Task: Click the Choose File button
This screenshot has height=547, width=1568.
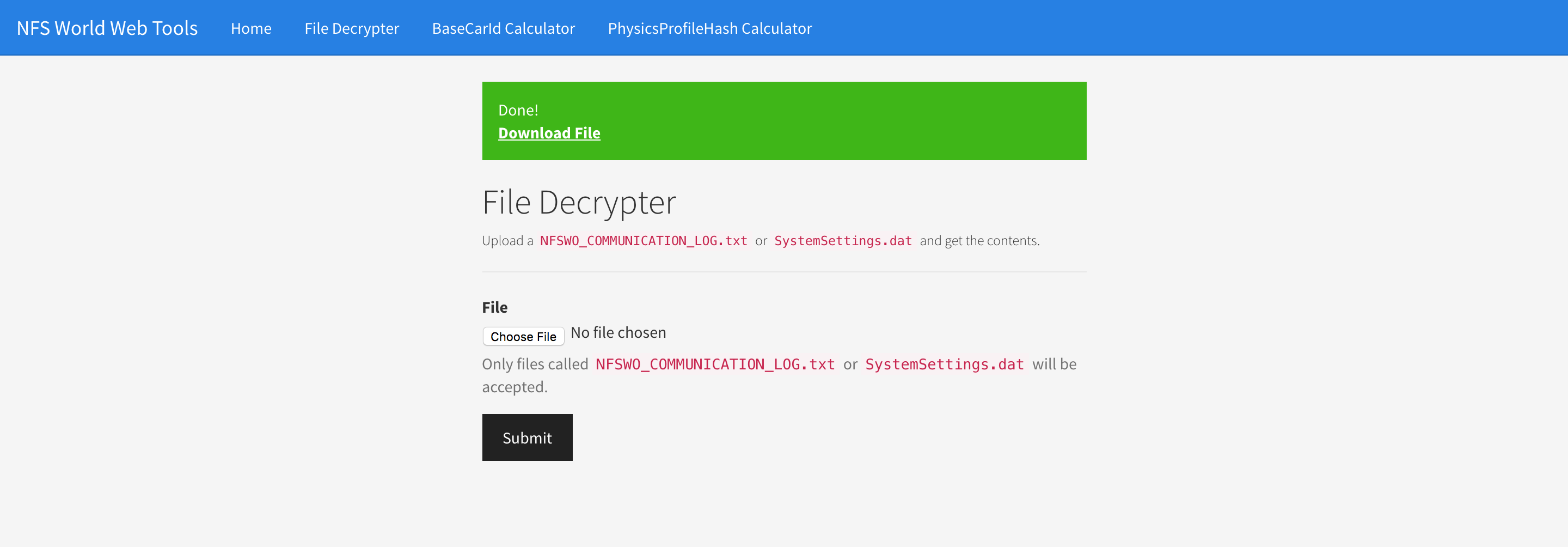Action: pos(523,336)
